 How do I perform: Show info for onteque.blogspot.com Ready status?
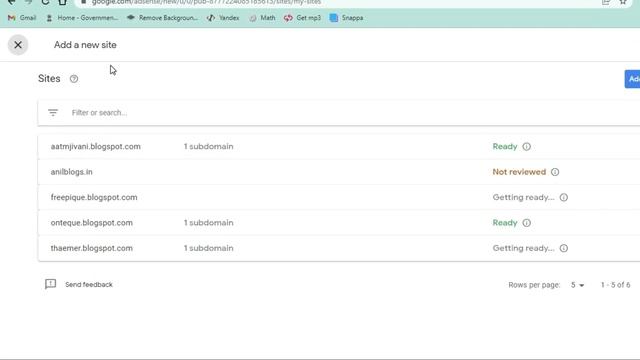(x=527, y=223)
